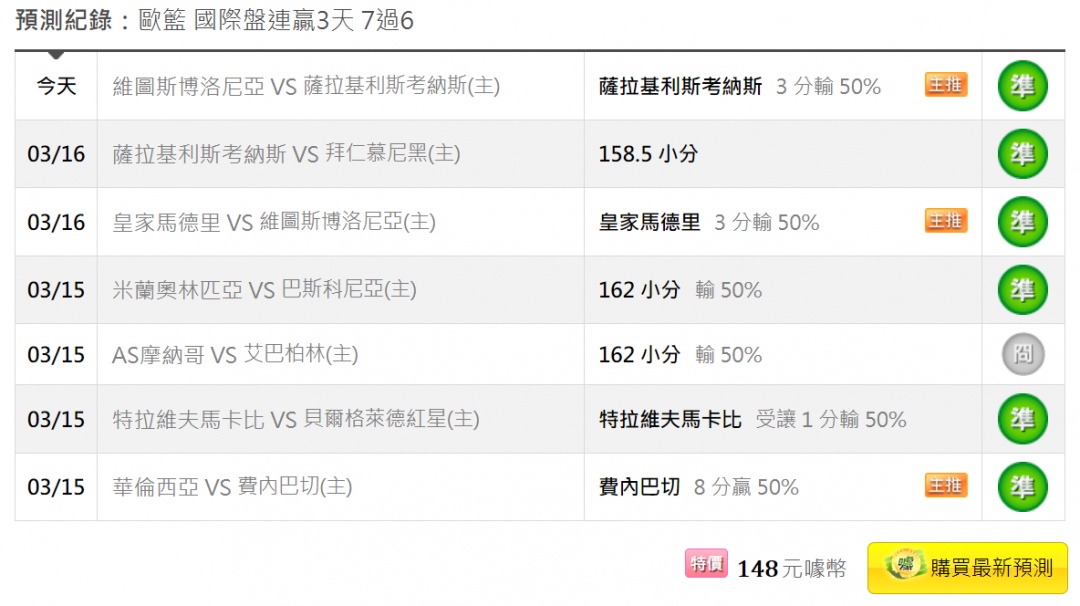Open 維圖斯博洛尼亞 VS 薩拉基利斯考納斯 match
The image size is (1080, 606).
pyautogui.click(x=307, y=86)
